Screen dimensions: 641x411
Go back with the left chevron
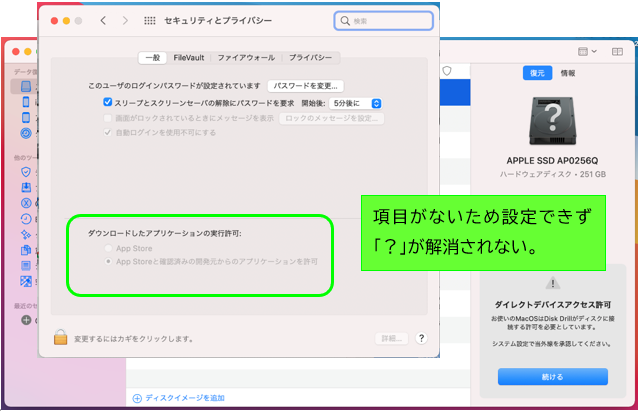[x=103, y=20]
